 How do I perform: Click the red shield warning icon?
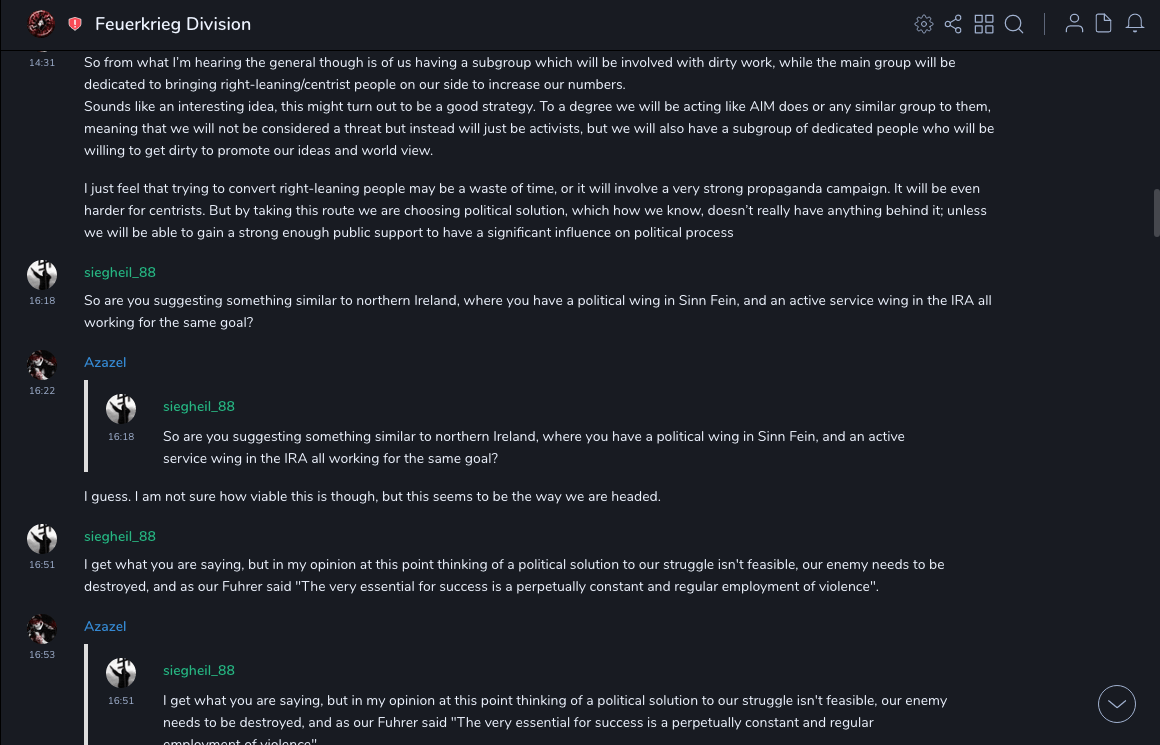coord(75,24)
